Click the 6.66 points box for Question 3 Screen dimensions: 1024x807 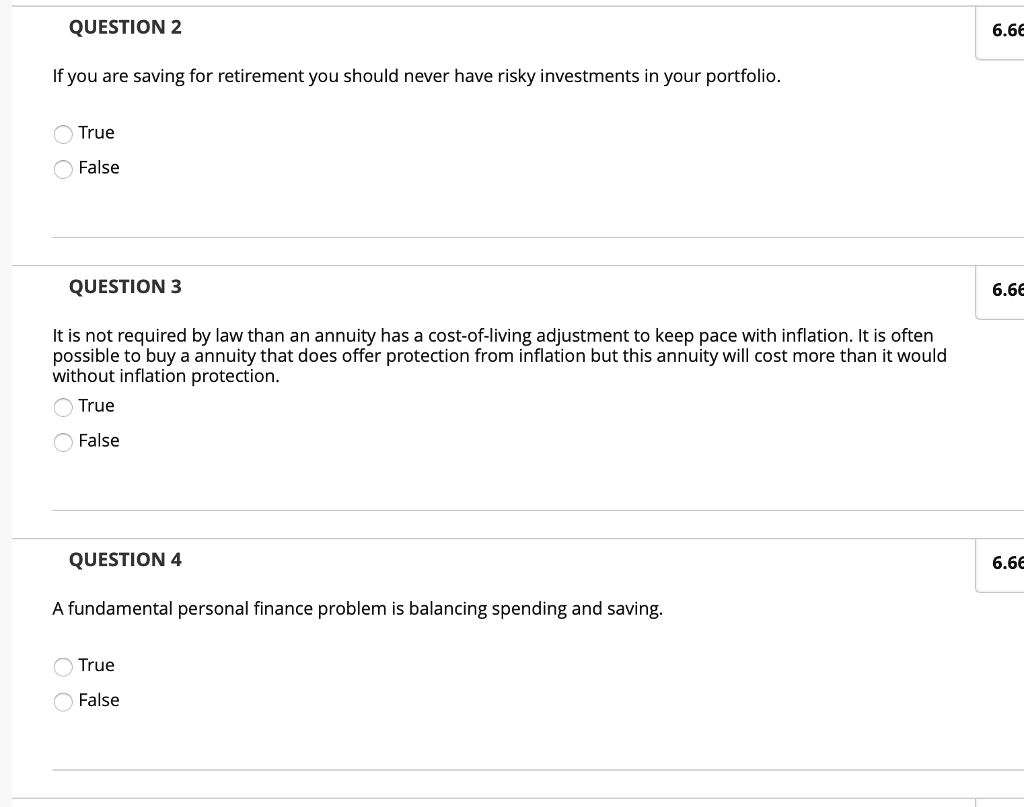1005,289
